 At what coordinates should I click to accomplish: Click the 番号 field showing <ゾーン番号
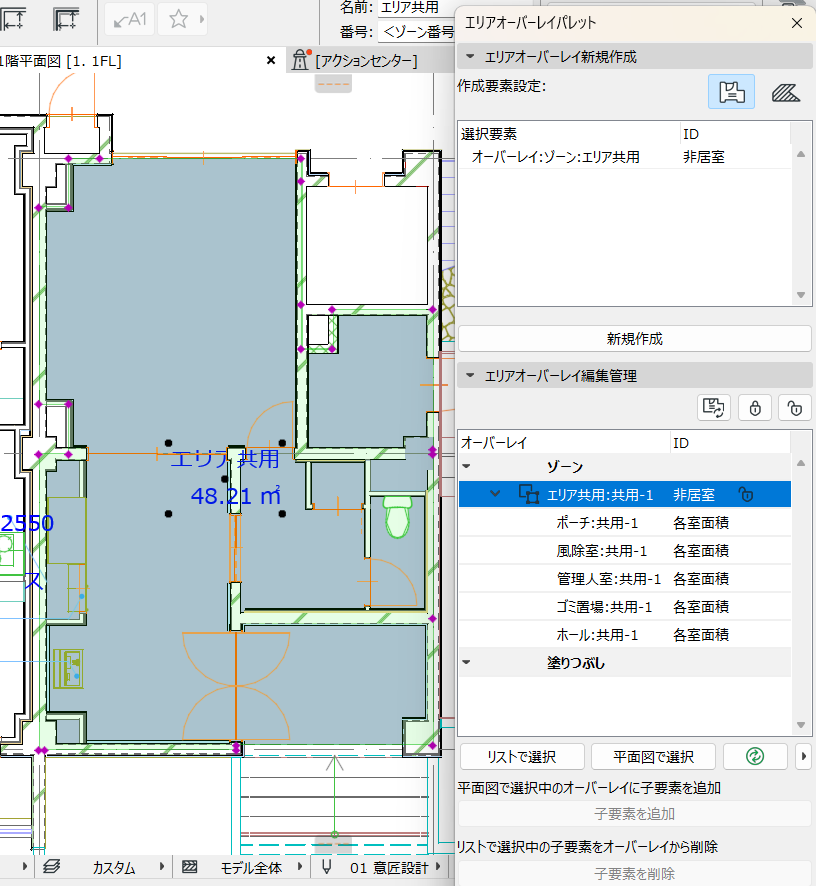coord(417,32)
